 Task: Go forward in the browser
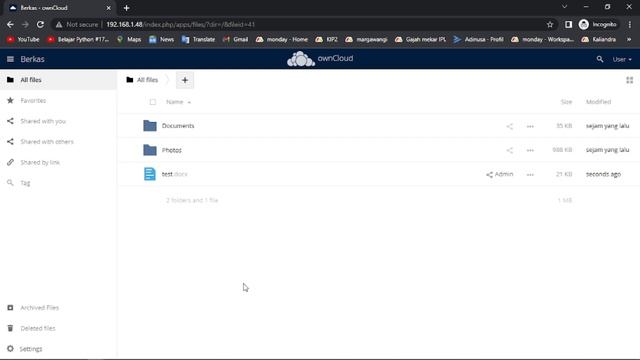[x=25, y=24]
